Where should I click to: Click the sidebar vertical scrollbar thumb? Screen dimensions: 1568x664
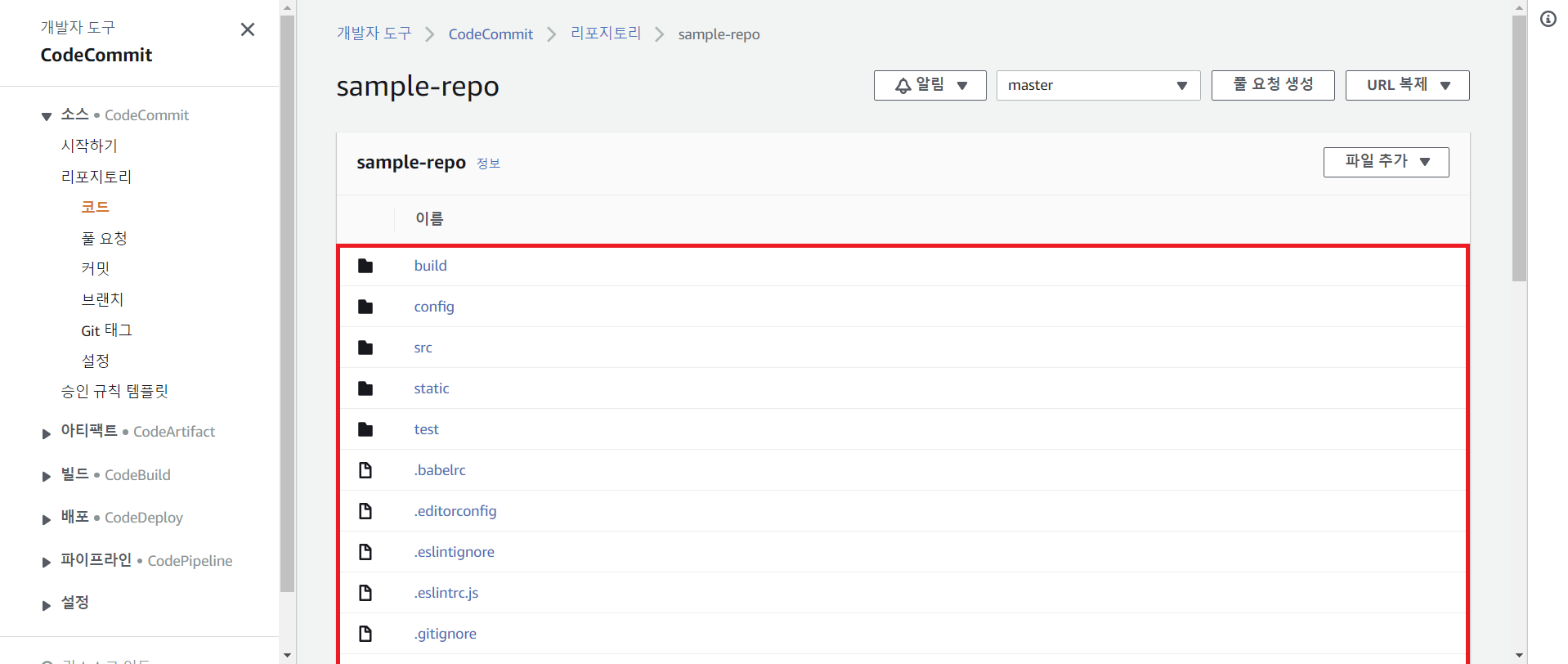pos(287,303)
